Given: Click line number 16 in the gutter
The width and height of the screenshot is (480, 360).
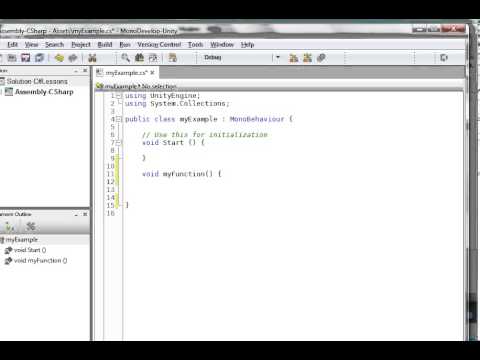Looking at the screenshot, I should point(110,213).
